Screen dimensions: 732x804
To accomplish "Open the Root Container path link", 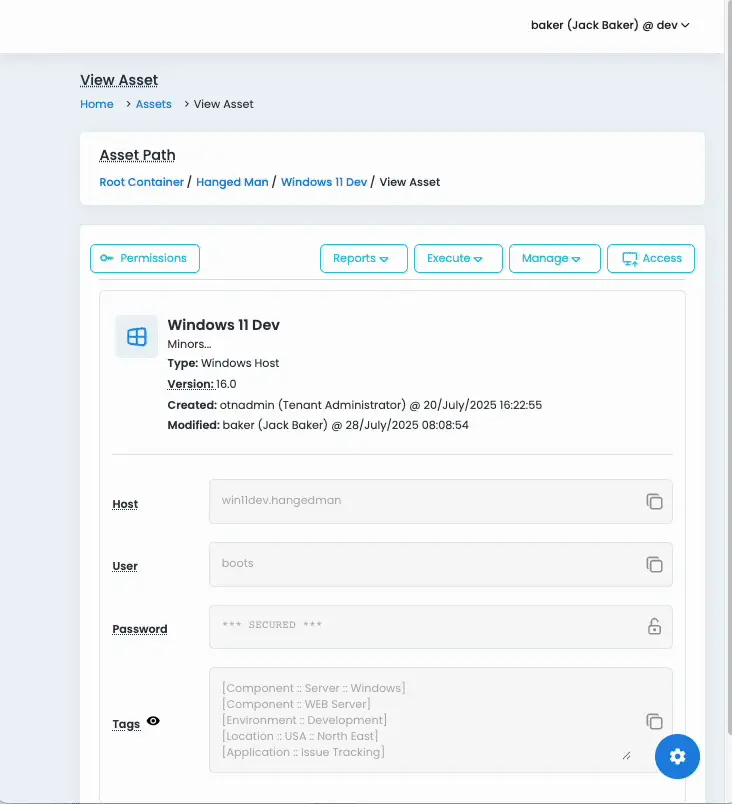I will [x=142, y=182].
